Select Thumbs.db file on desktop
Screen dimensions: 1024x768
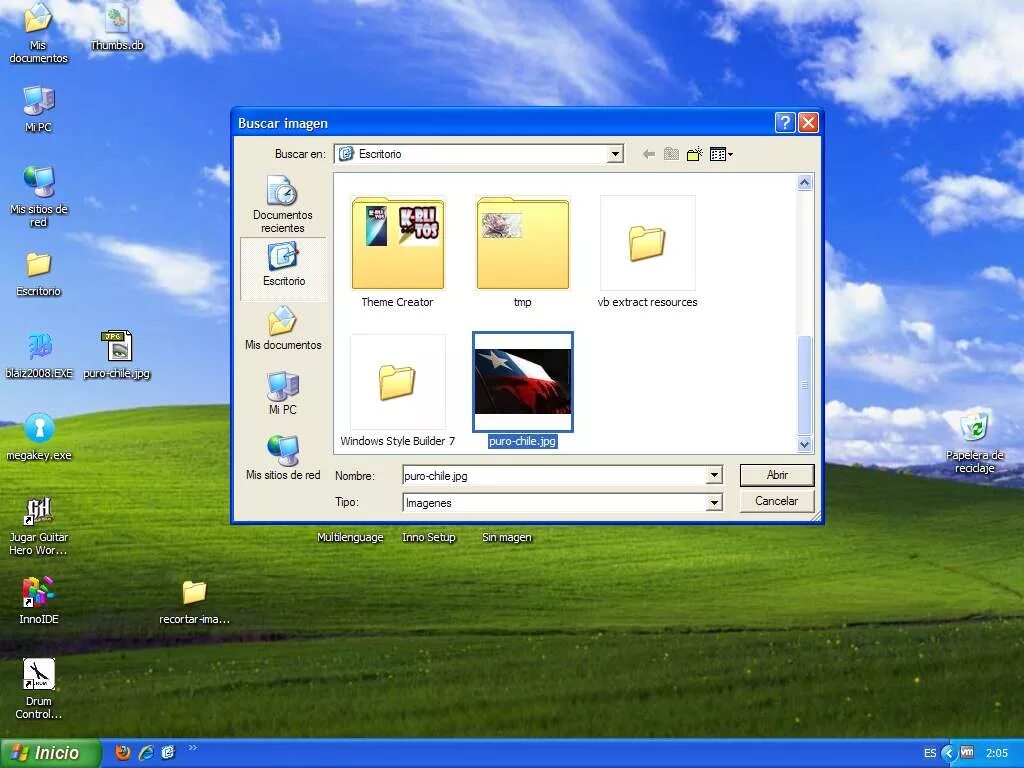(x=117, y=27)
